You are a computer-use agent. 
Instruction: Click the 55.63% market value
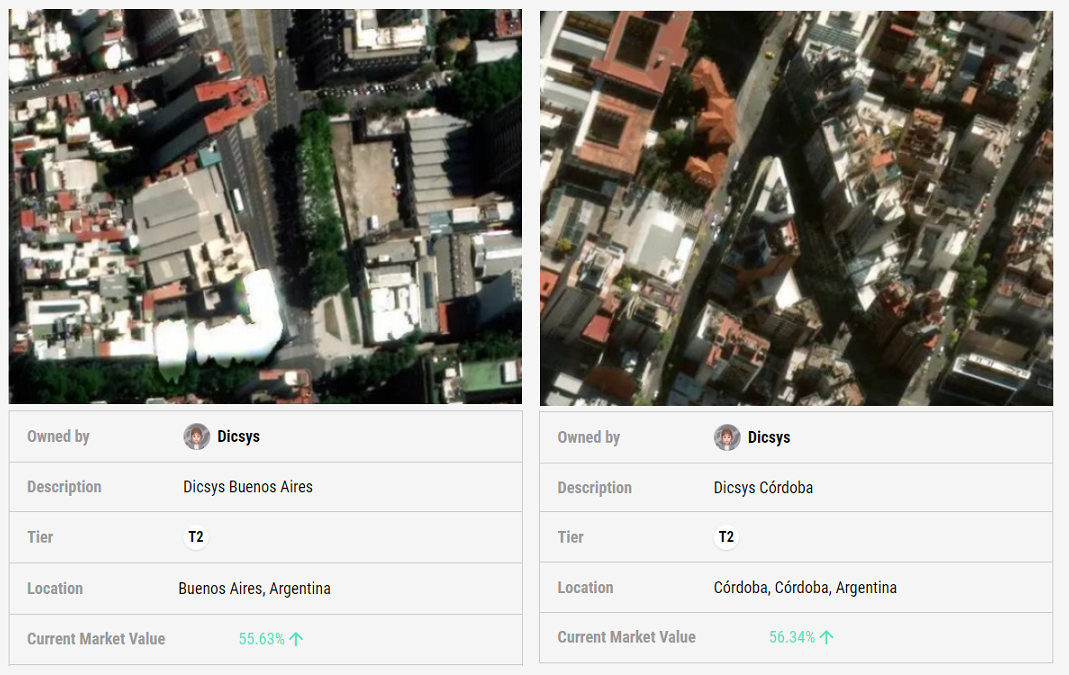pyautogui.click(x=261, y=639)
